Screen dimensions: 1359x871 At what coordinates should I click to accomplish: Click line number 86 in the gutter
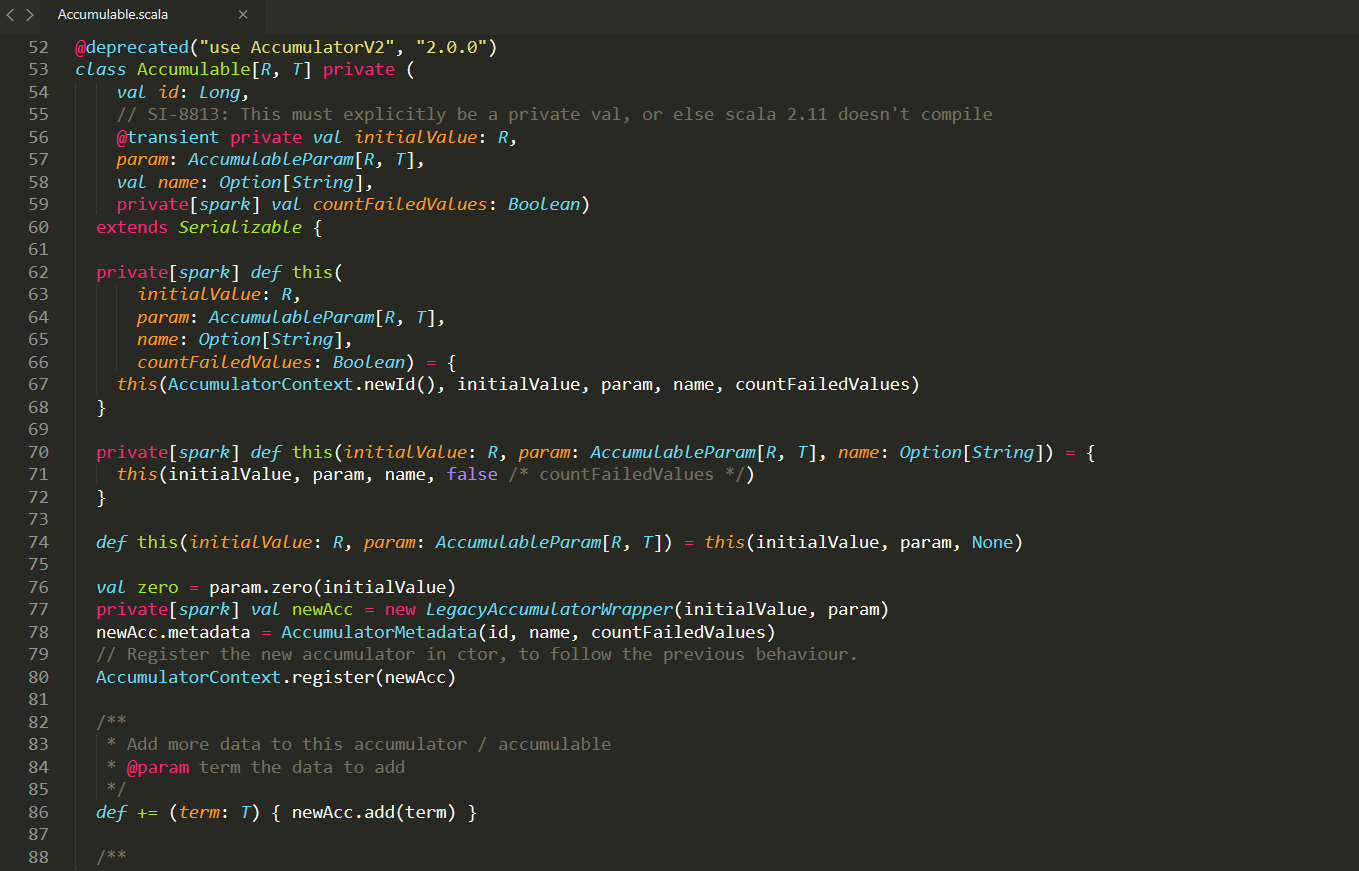point(38,812)
